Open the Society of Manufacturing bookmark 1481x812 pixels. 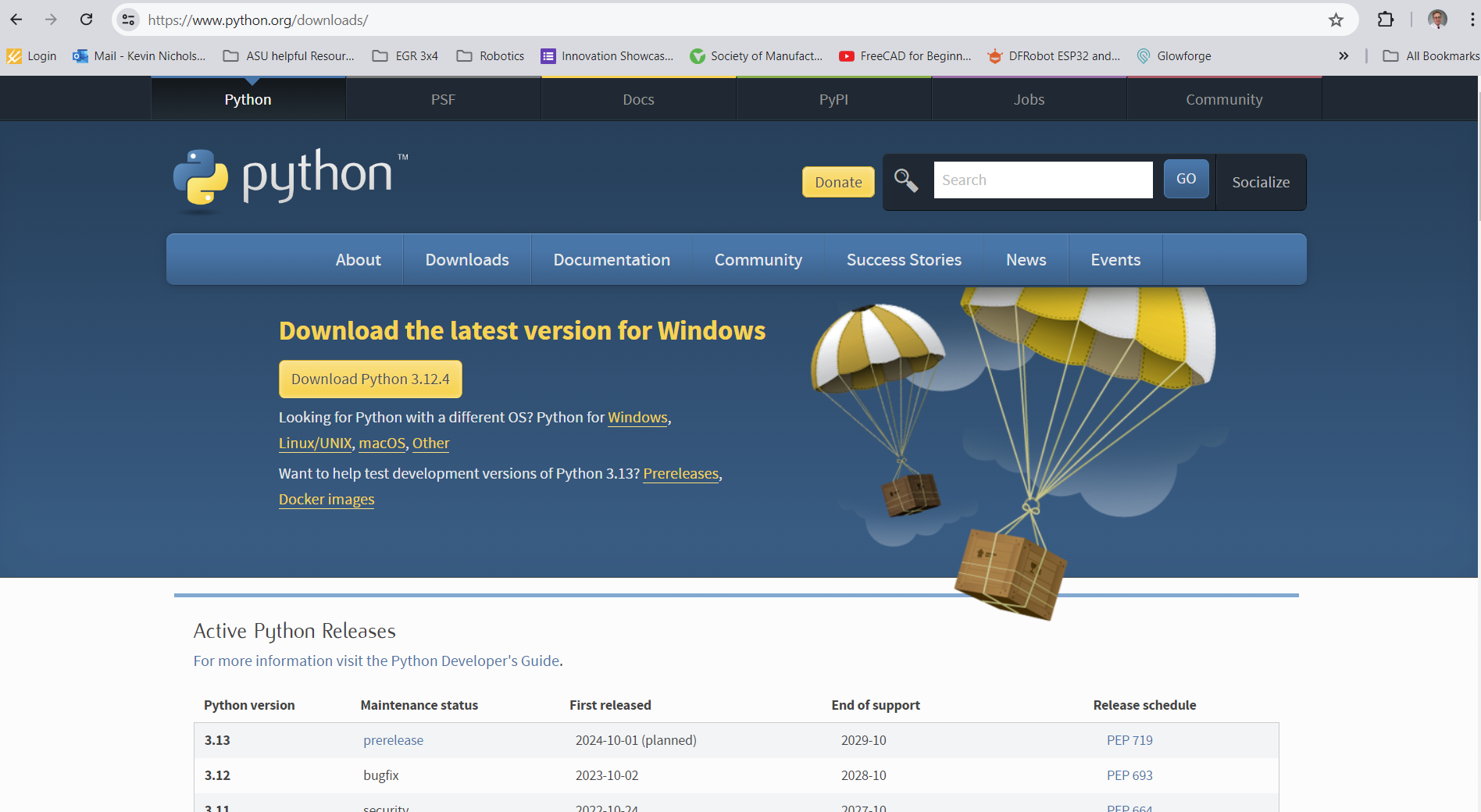(756, 56)
